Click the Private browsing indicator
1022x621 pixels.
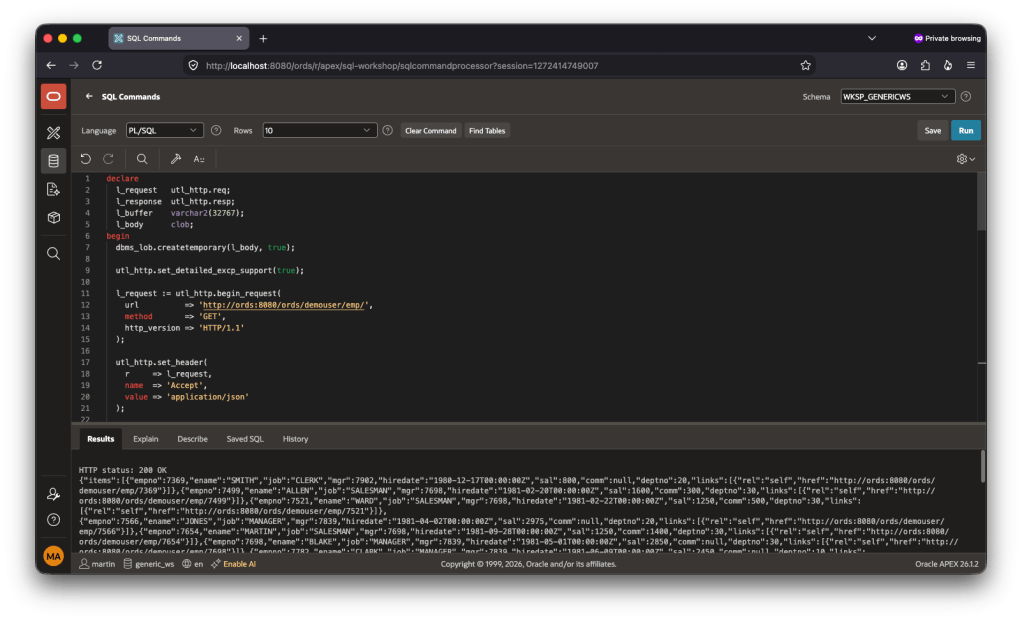click(x=947, y=38)
